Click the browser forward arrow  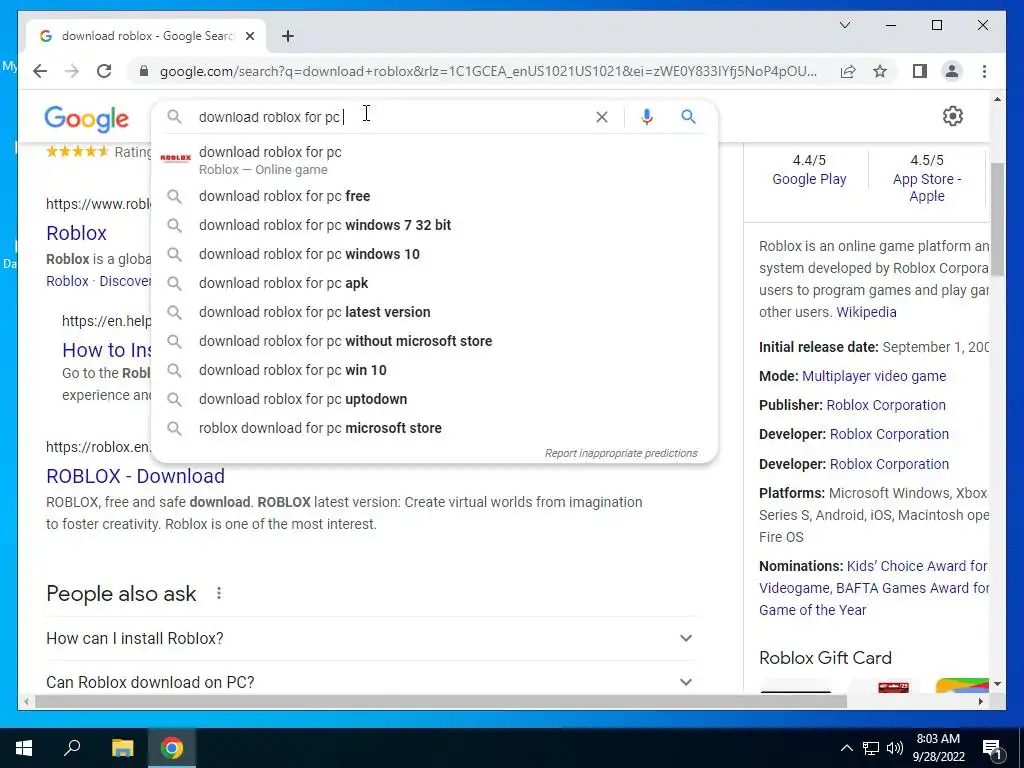[x=72, y=71]
